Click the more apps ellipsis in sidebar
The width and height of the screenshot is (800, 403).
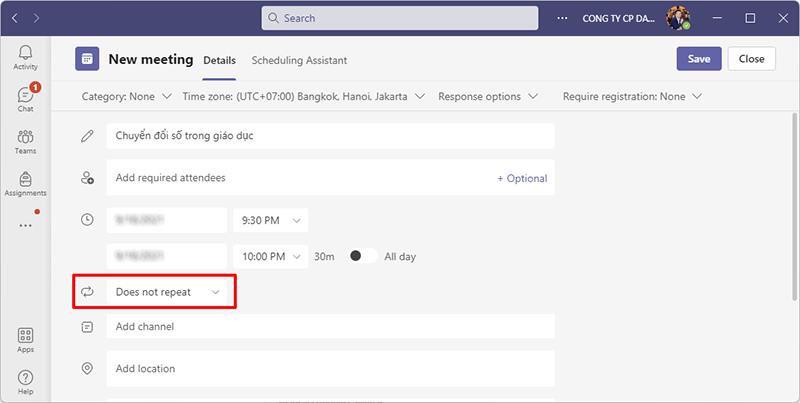(25, 226)
